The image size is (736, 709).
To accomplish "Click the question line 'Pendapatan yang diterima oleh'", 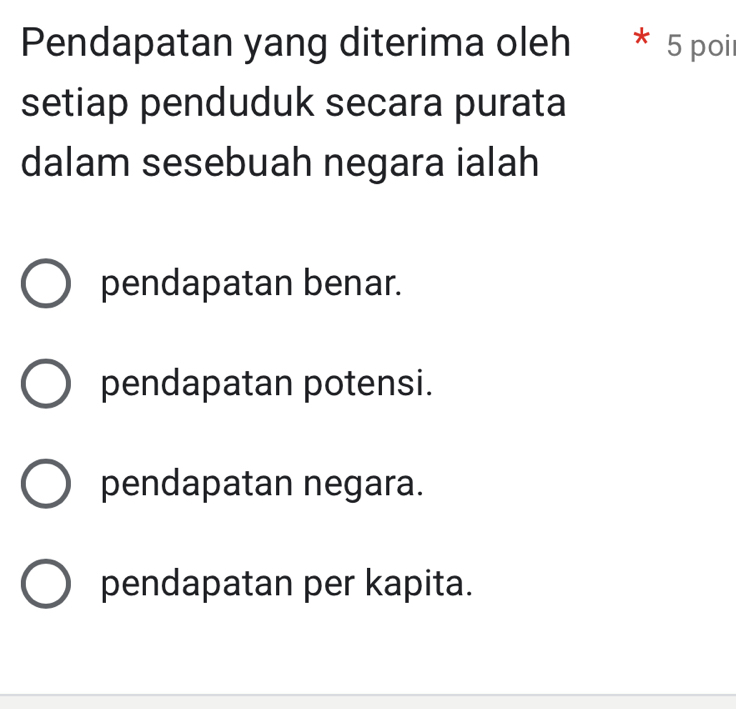I will tap(297, 45).
